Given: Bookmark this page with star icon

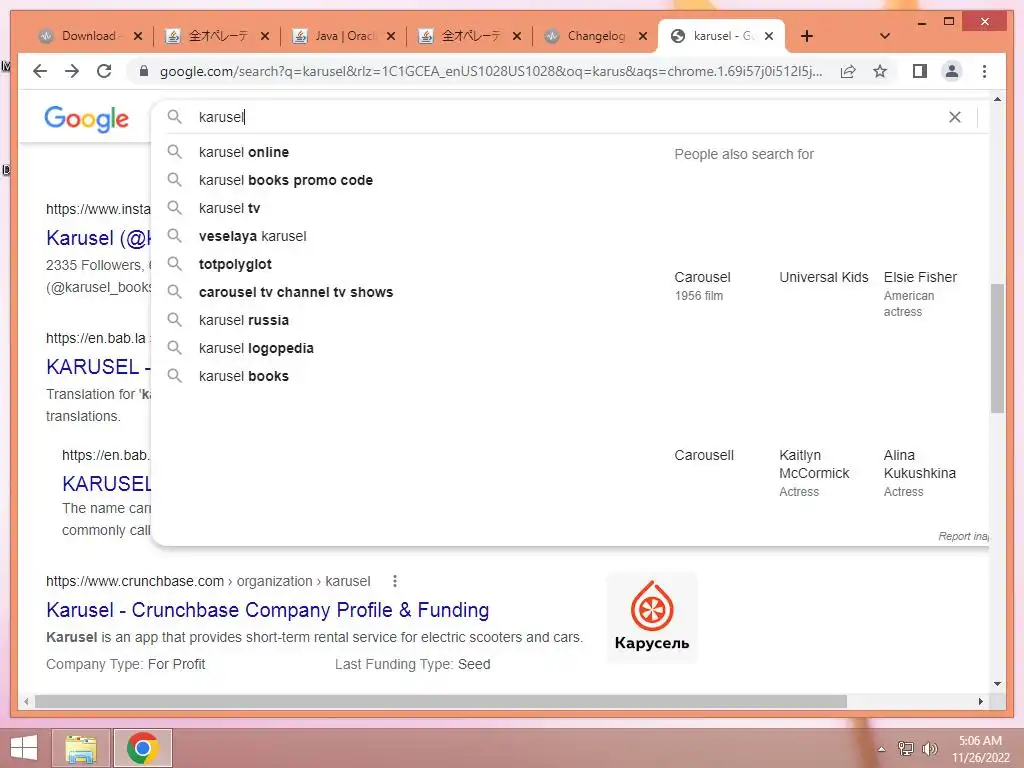Looking at the screenshot, I should point(880,71).
